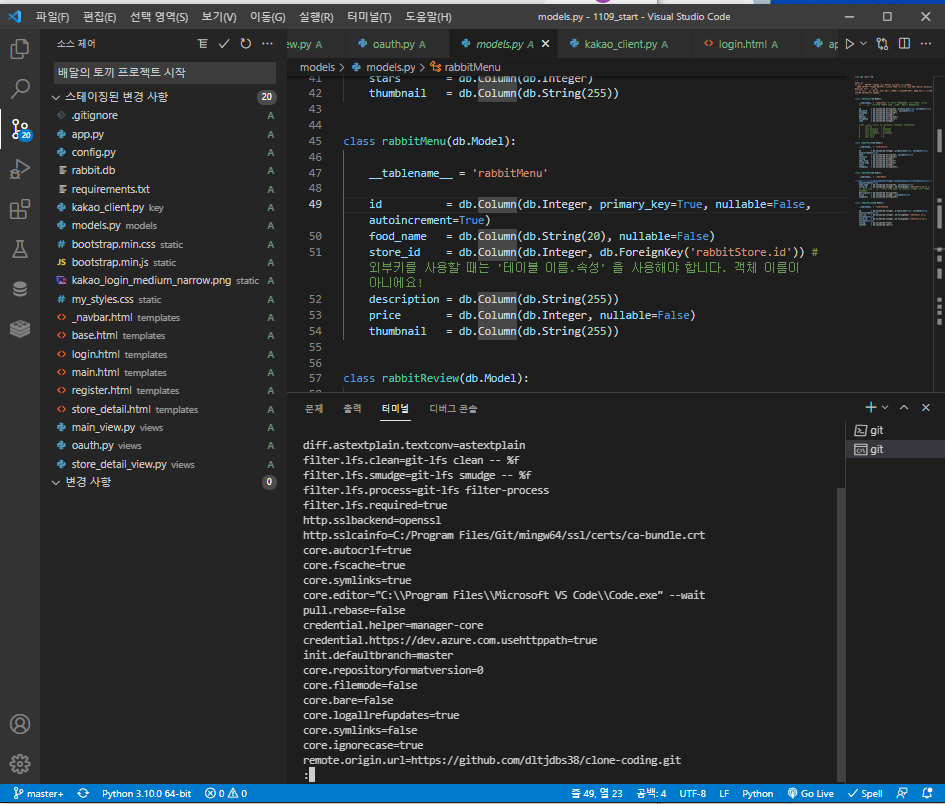The width and height of the screenshot is (945, 804).
Task: Open errors and warnings status item
Action: coord(226,793)
